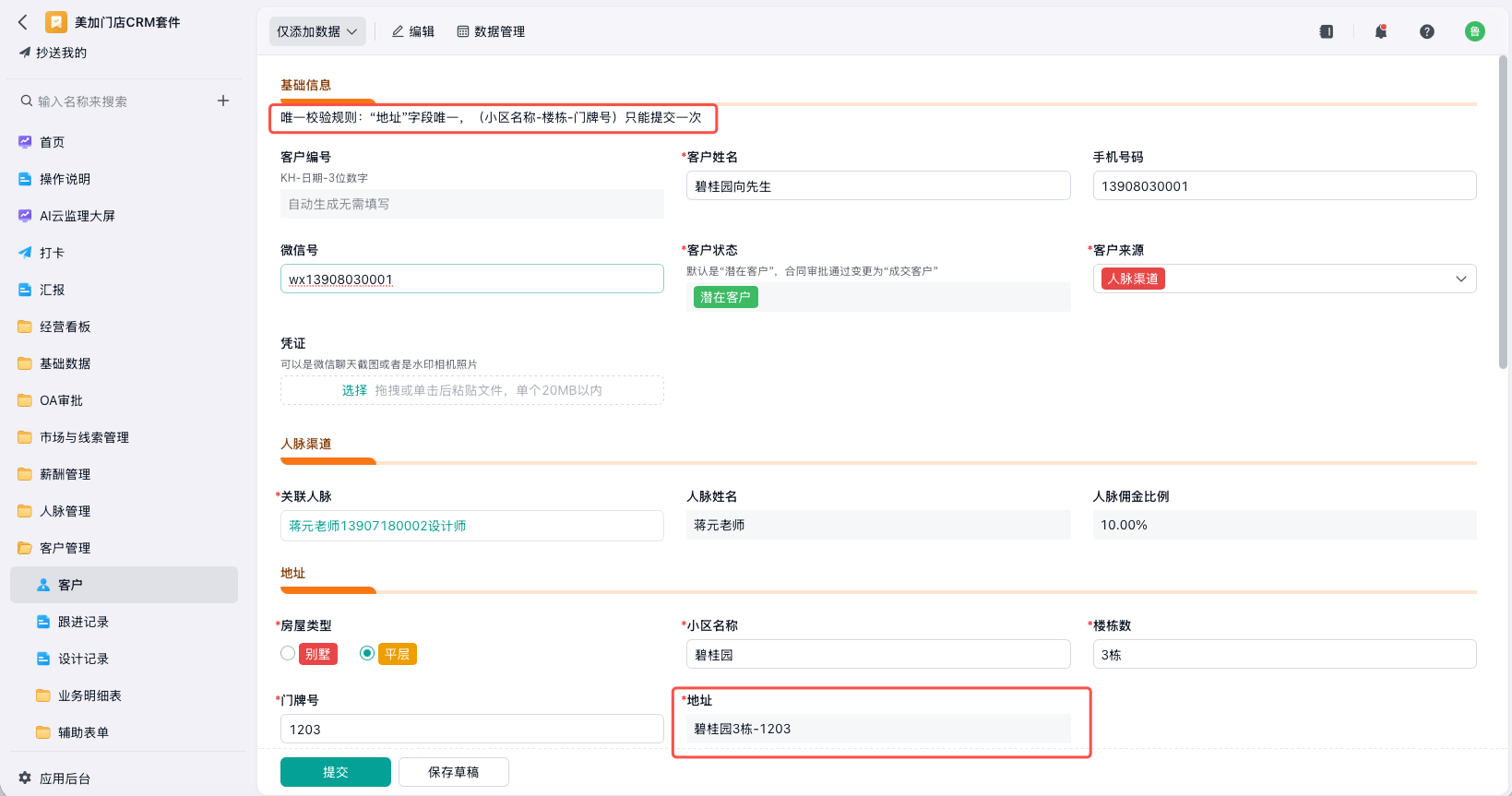This screenshot has width=1512, height=796.
Task: Open 设计记录 in sidebar
Action: 124,659
